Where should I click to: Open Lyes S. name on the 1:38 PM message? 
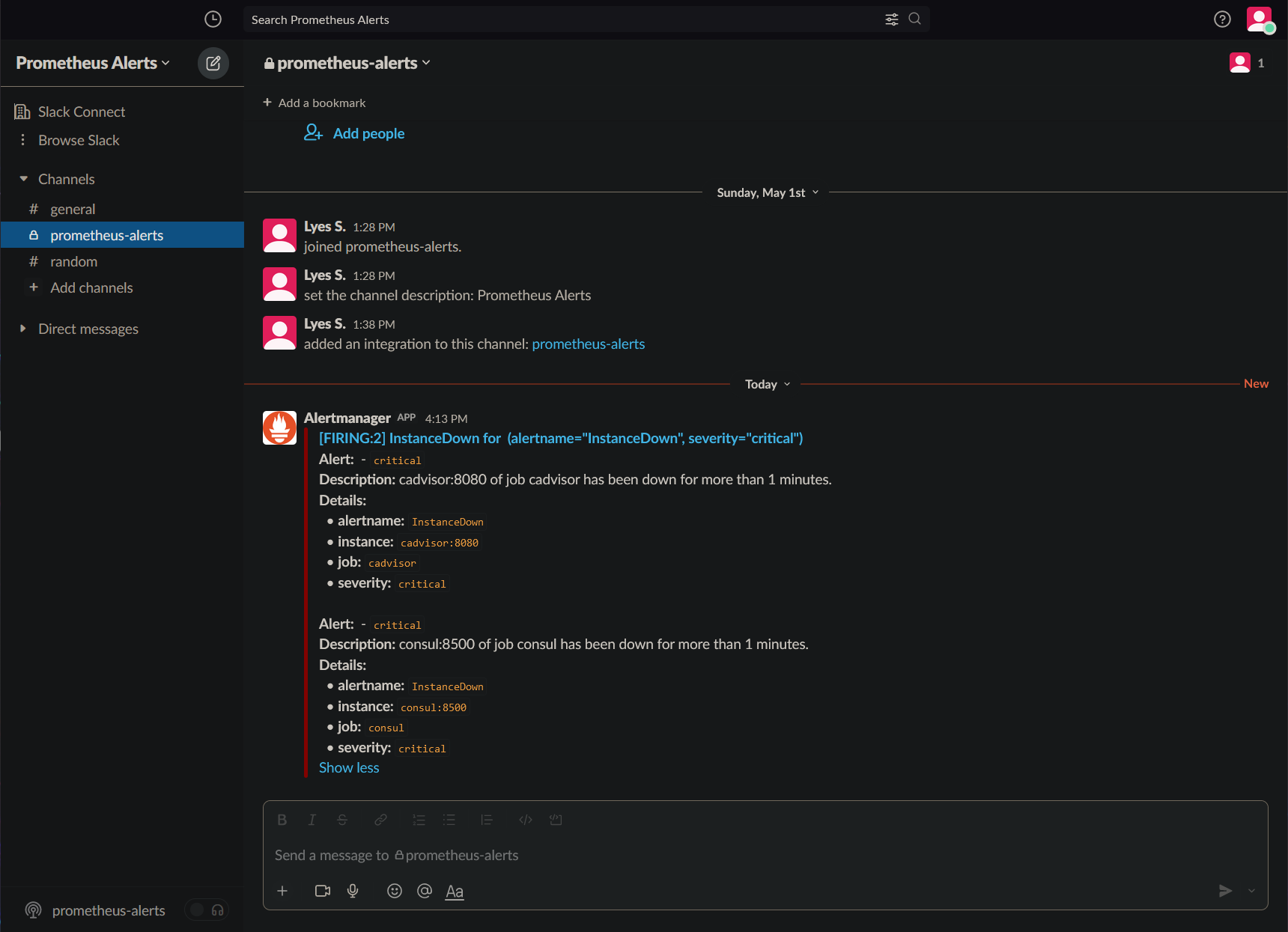point(324,323)
